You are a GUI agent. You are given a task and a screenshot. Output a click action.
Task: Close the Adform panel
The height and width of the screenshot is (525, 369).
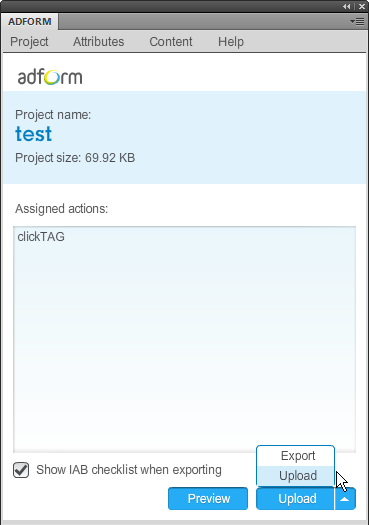coord(362,6)
